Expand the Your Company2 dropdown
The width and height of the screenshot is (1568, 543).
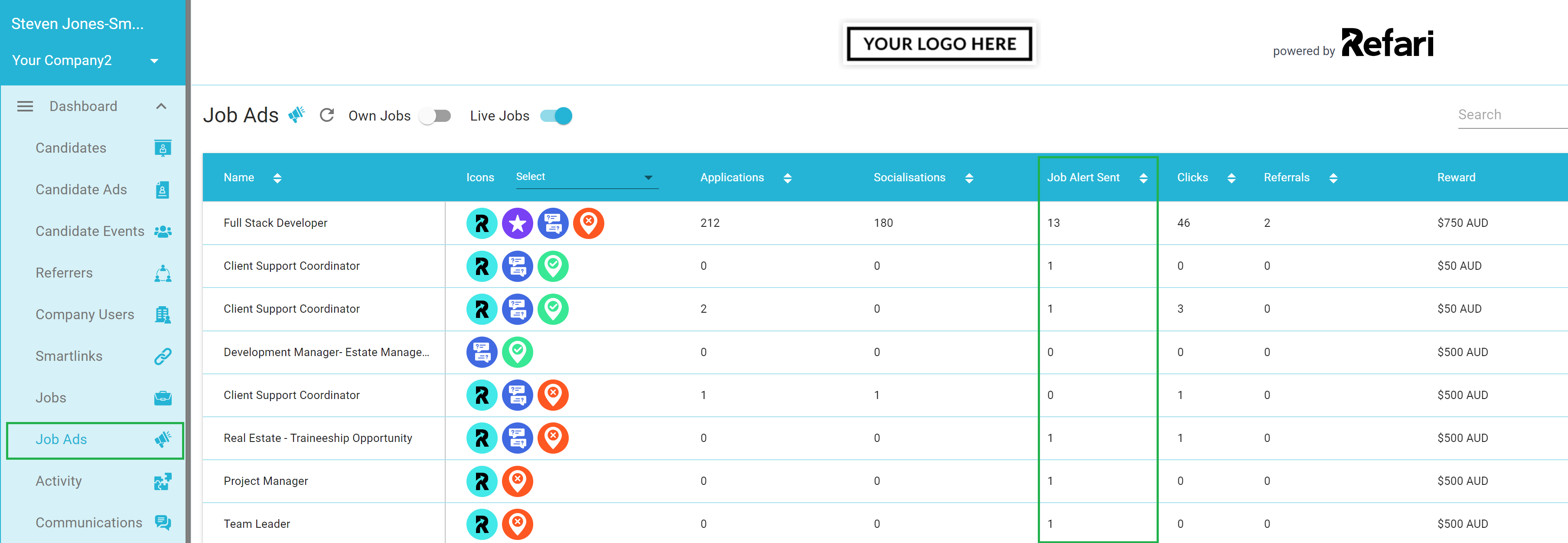click(154, 61)
